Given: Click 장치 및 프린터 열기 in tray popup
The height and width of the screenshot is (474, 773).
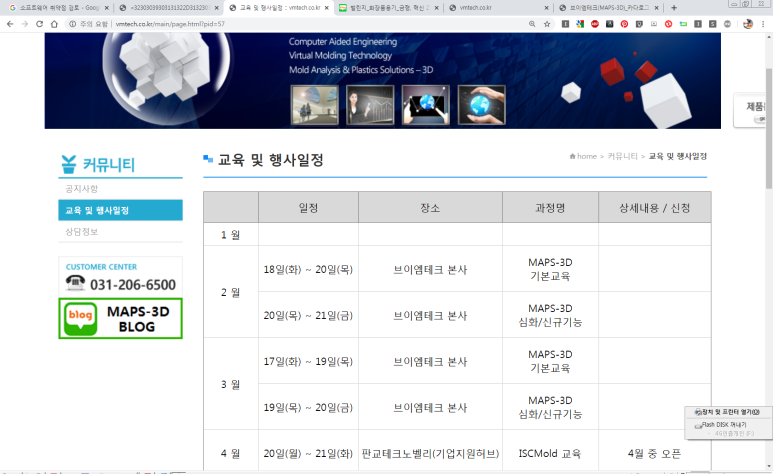Looking at the screenshot, I should click(728, 412).
